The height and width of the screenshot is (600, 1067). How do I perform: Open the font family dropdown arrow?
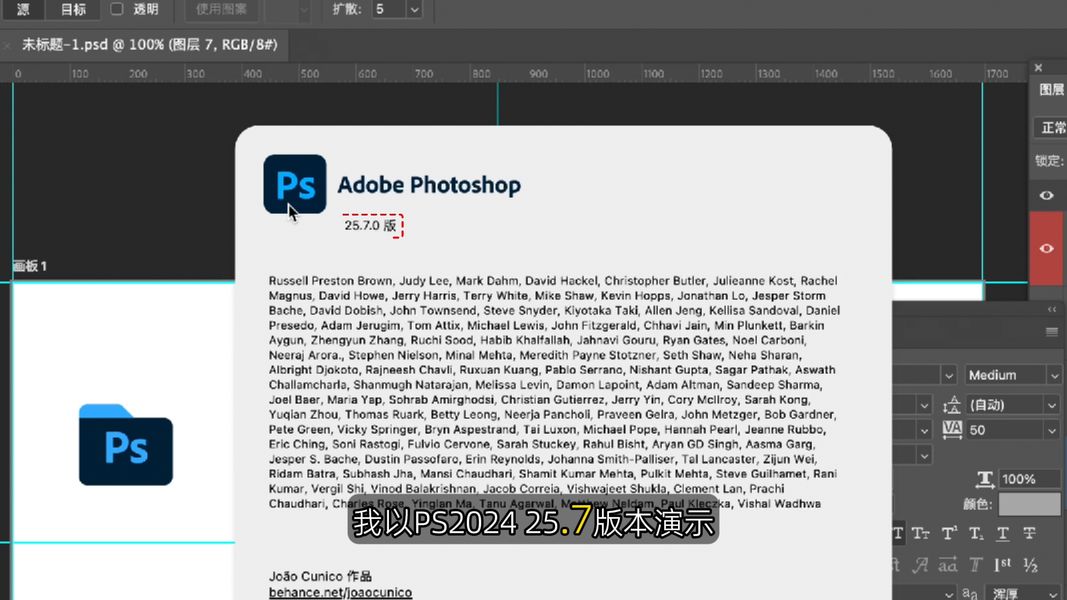click(x=949, y=375)
